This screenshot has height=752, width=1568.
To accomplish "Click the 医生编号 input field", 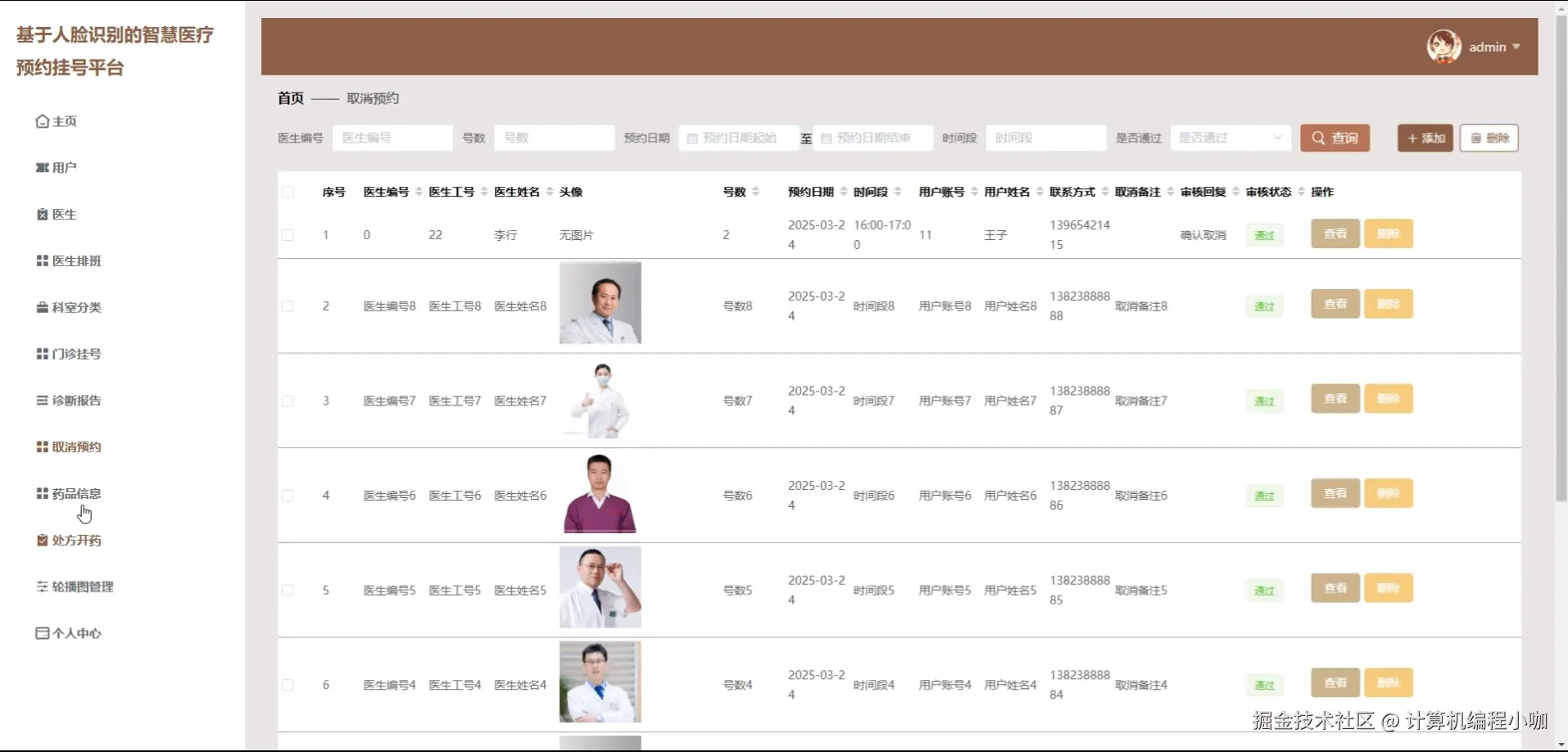I will (392, 138).
